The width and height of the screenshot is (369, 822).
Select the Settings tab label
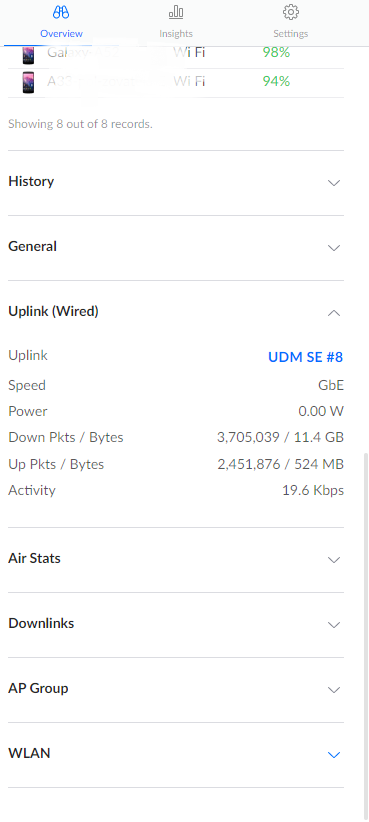click(x=290, y=34)
